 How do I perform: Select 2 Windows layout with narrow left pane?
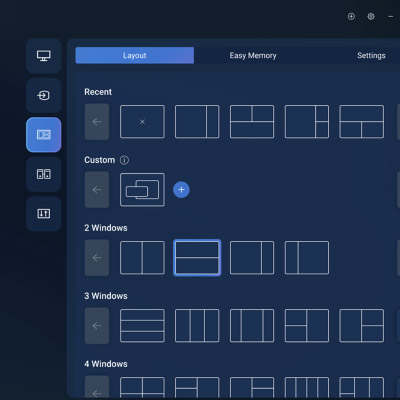[307, 258]
